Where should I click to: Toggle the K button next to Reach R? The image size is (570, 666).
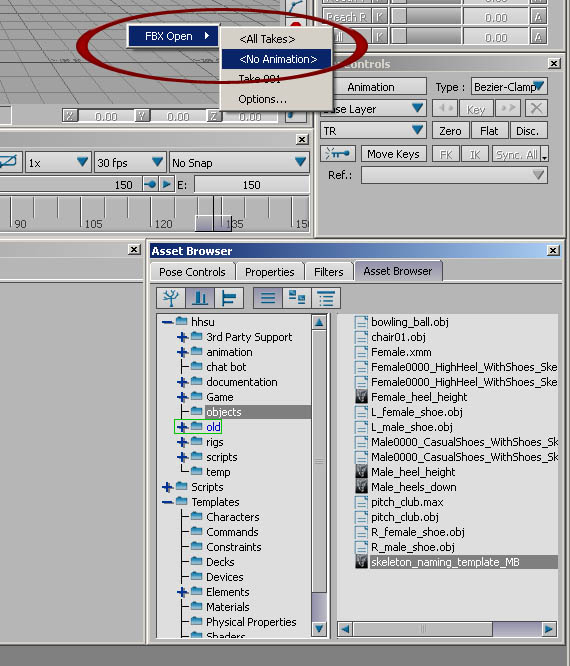[x=379, y=17]
